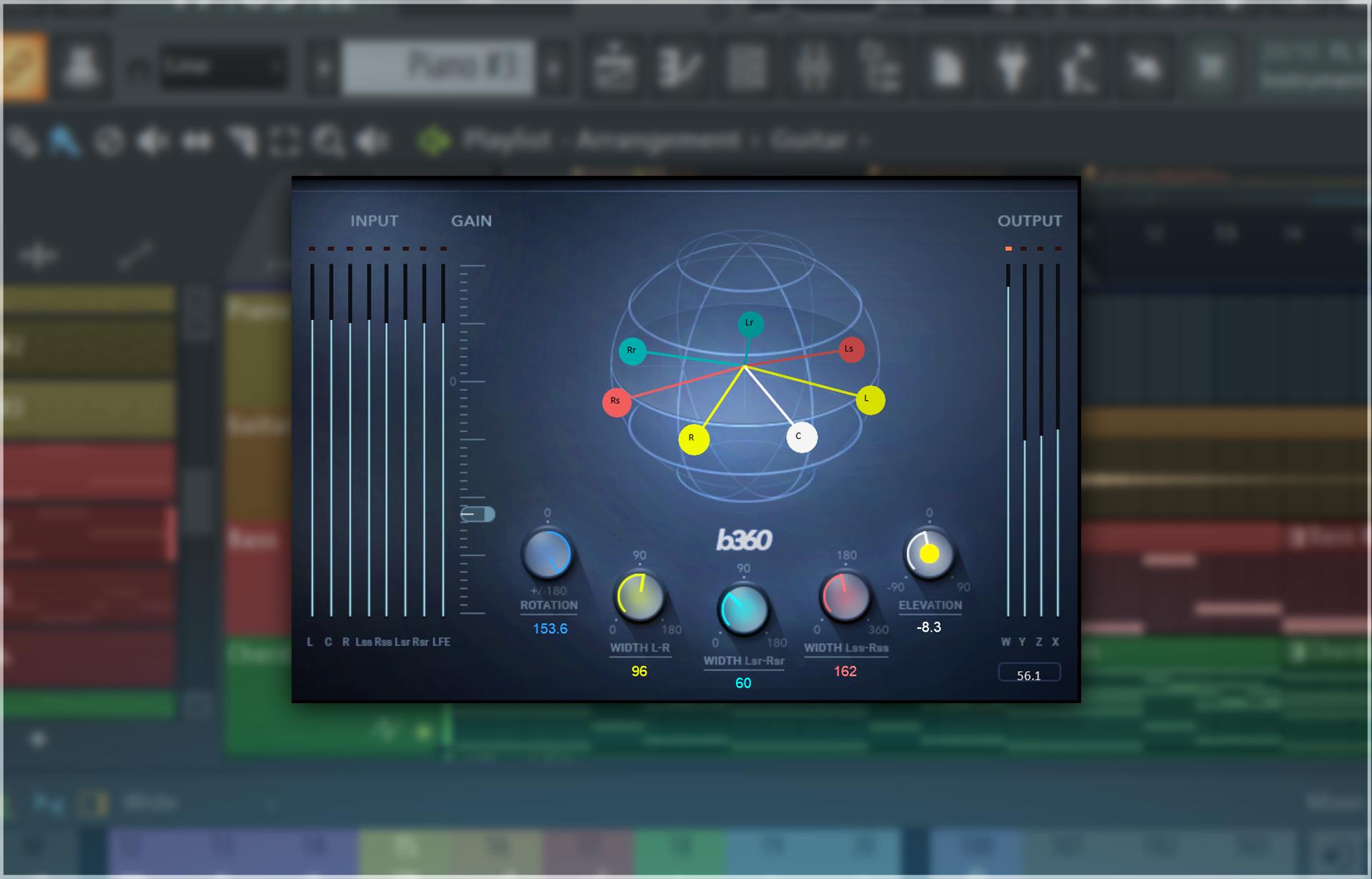Open the Piano #1 pattern selector in FL Studio
1372x879 pixels.
pos(438,68)
